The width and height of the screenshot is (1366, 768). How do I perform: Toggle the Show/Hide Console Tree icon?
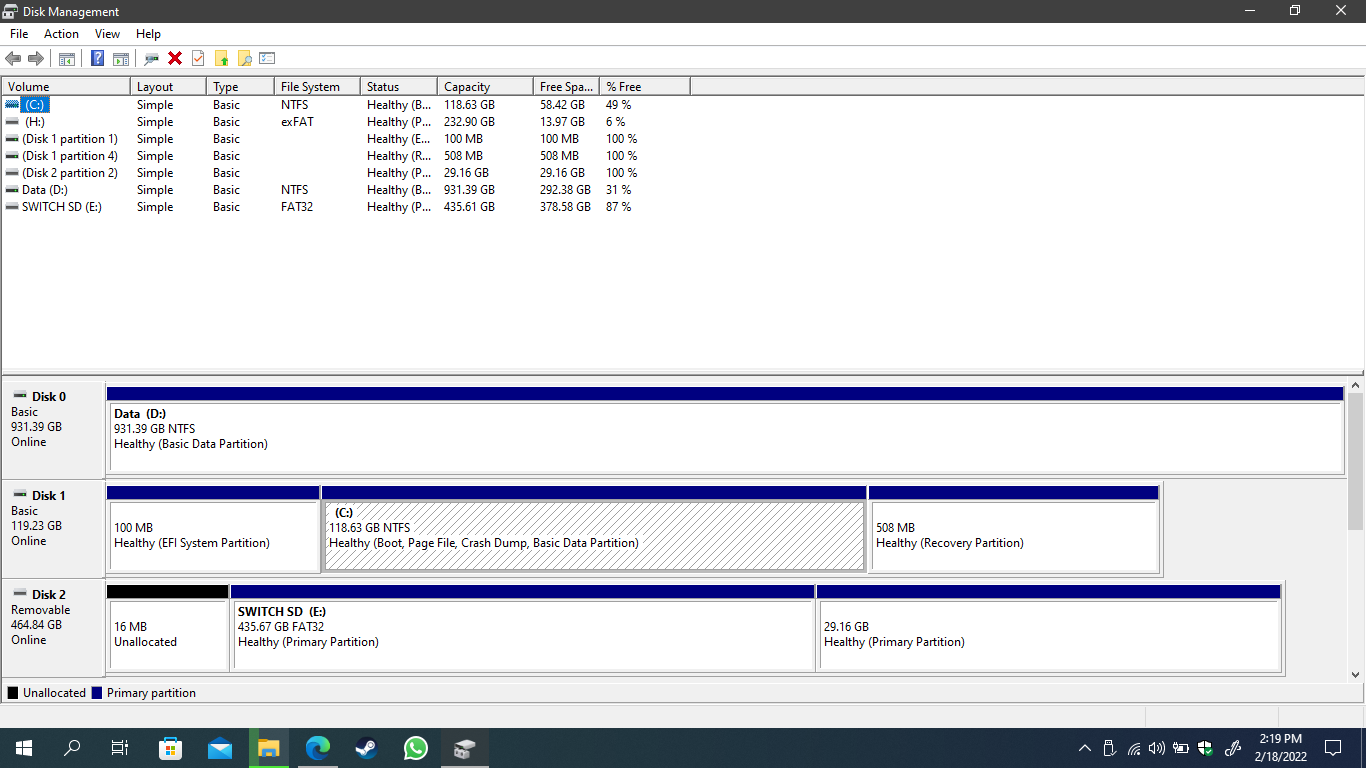click(67, 58)
